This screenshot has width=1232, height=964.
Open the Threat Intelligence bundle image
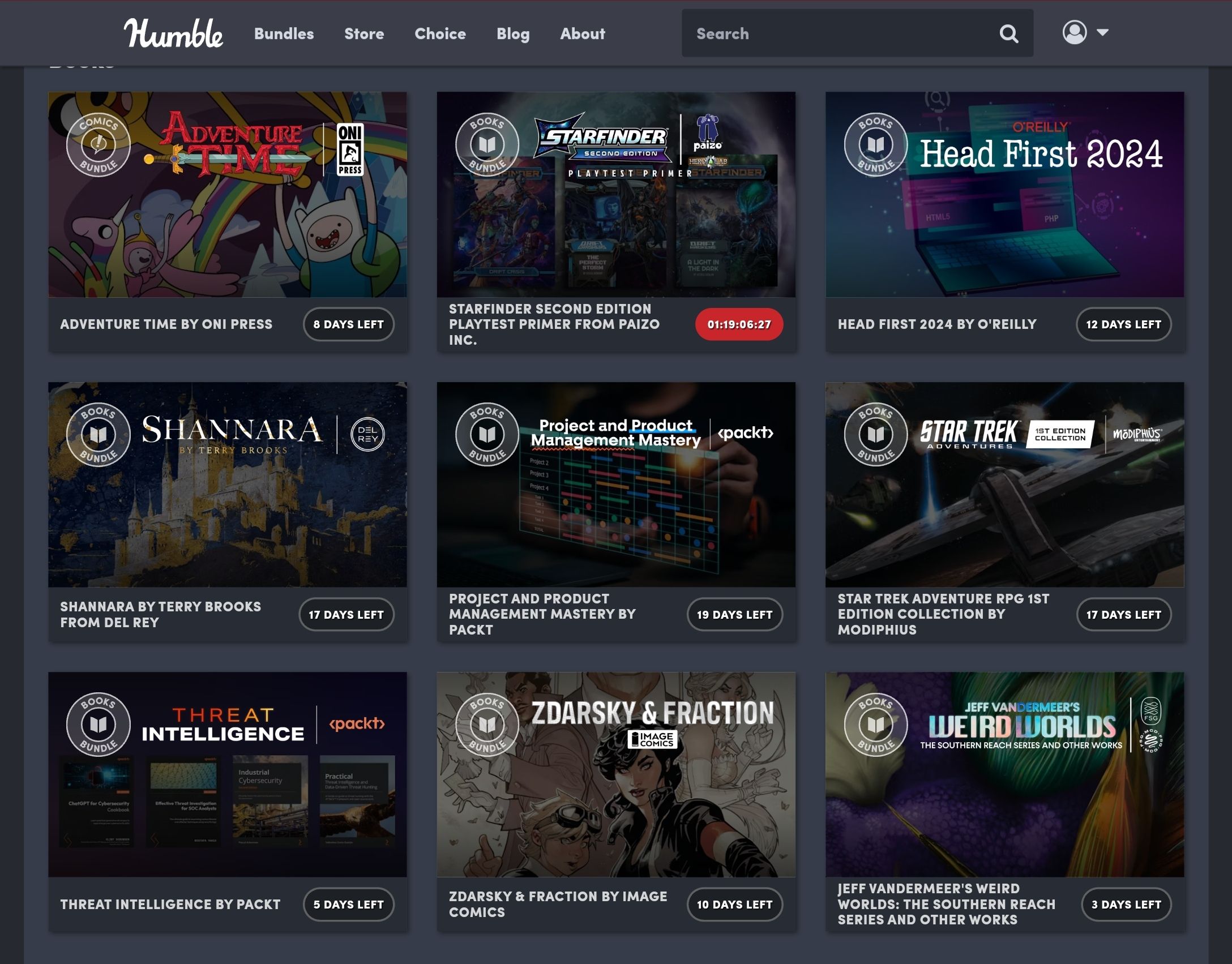coord(228,774)
